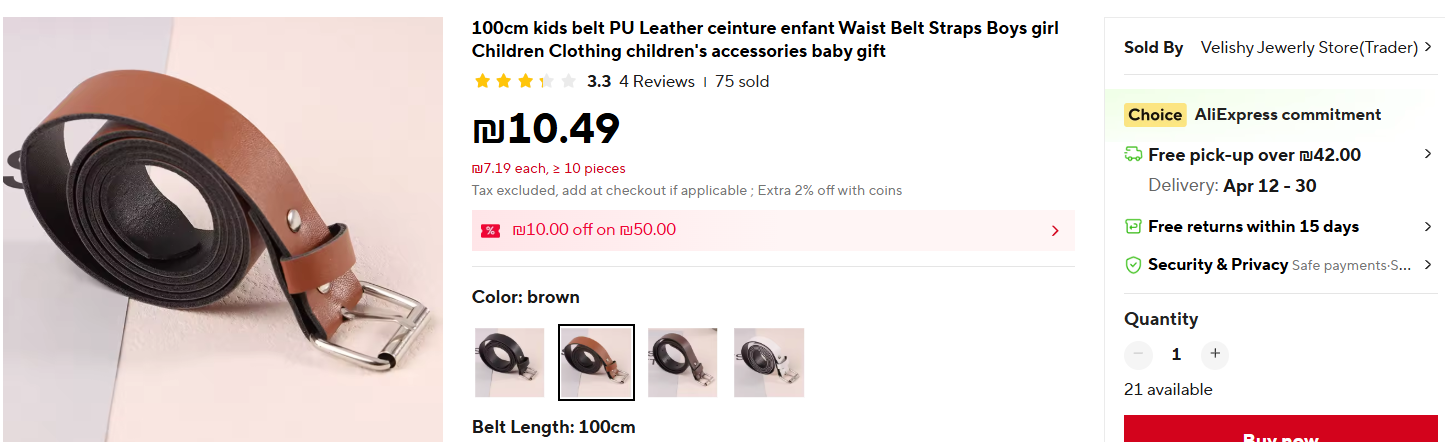The width and height of the screenshot is (1445, 442).
Task: Click the Buy now button
Action: 1280,432
